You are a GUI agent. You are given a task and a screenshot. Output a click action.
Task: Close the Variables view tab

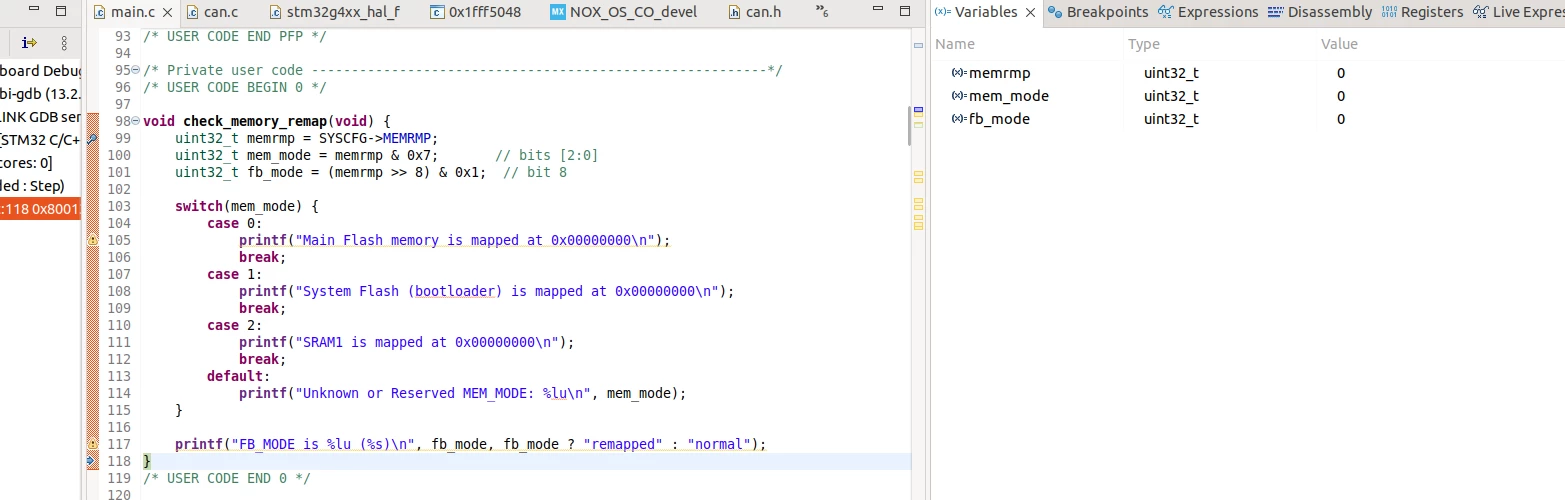click(x=1030, y=12)
